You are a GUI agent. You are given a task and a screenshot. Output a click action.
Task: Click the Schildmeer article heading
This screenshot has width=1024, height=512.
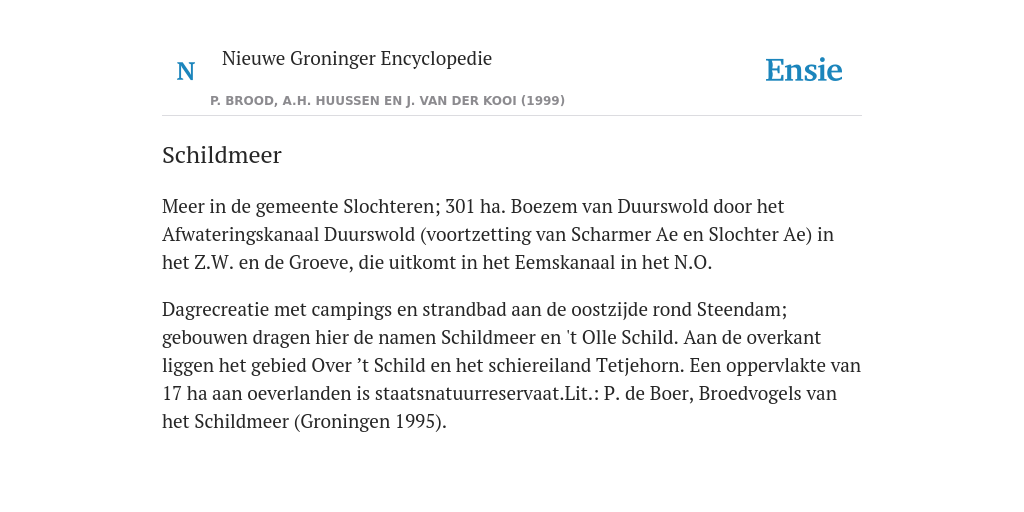point(221,155)
